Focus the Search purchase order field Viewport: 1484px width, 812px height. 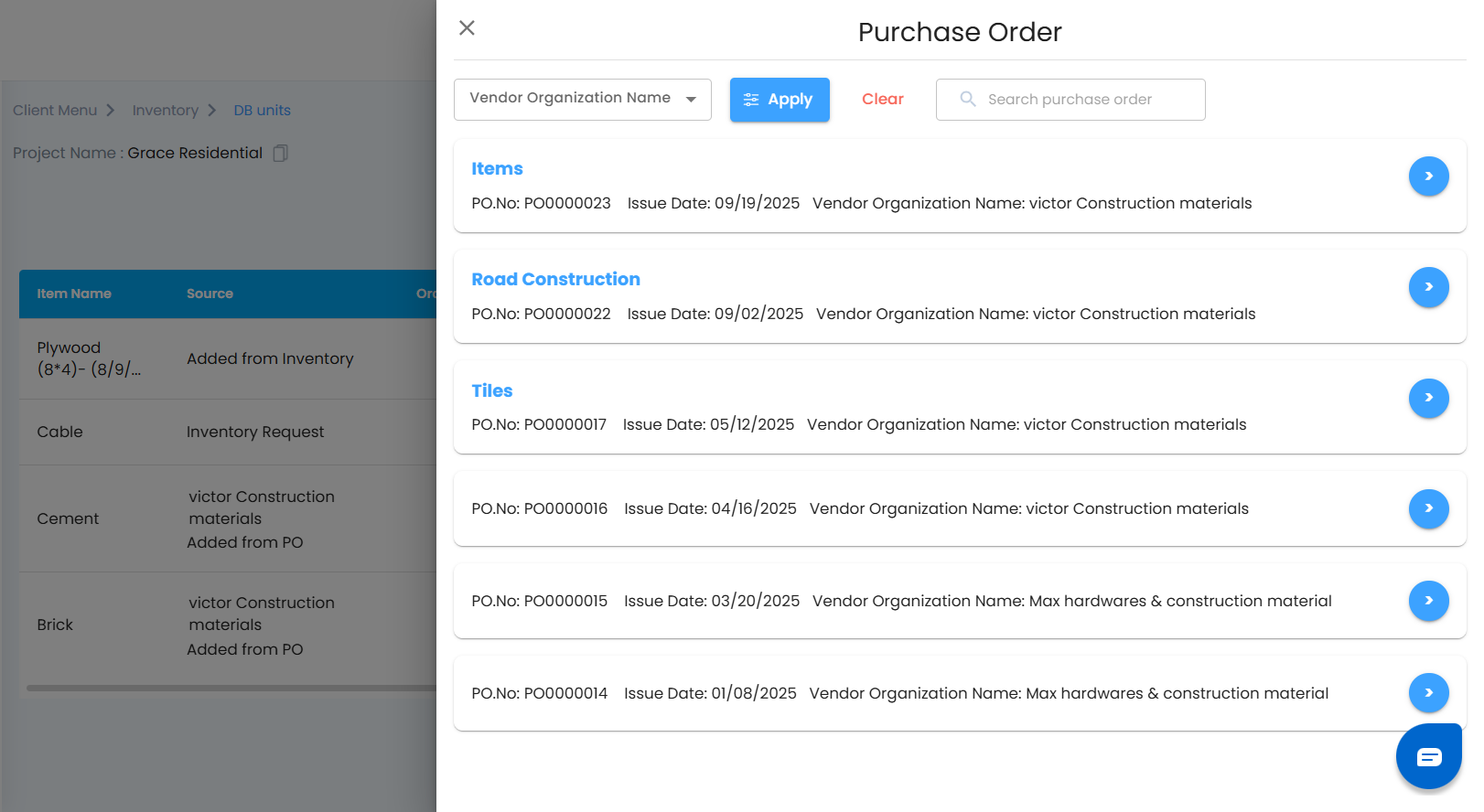click(1080, 100)
